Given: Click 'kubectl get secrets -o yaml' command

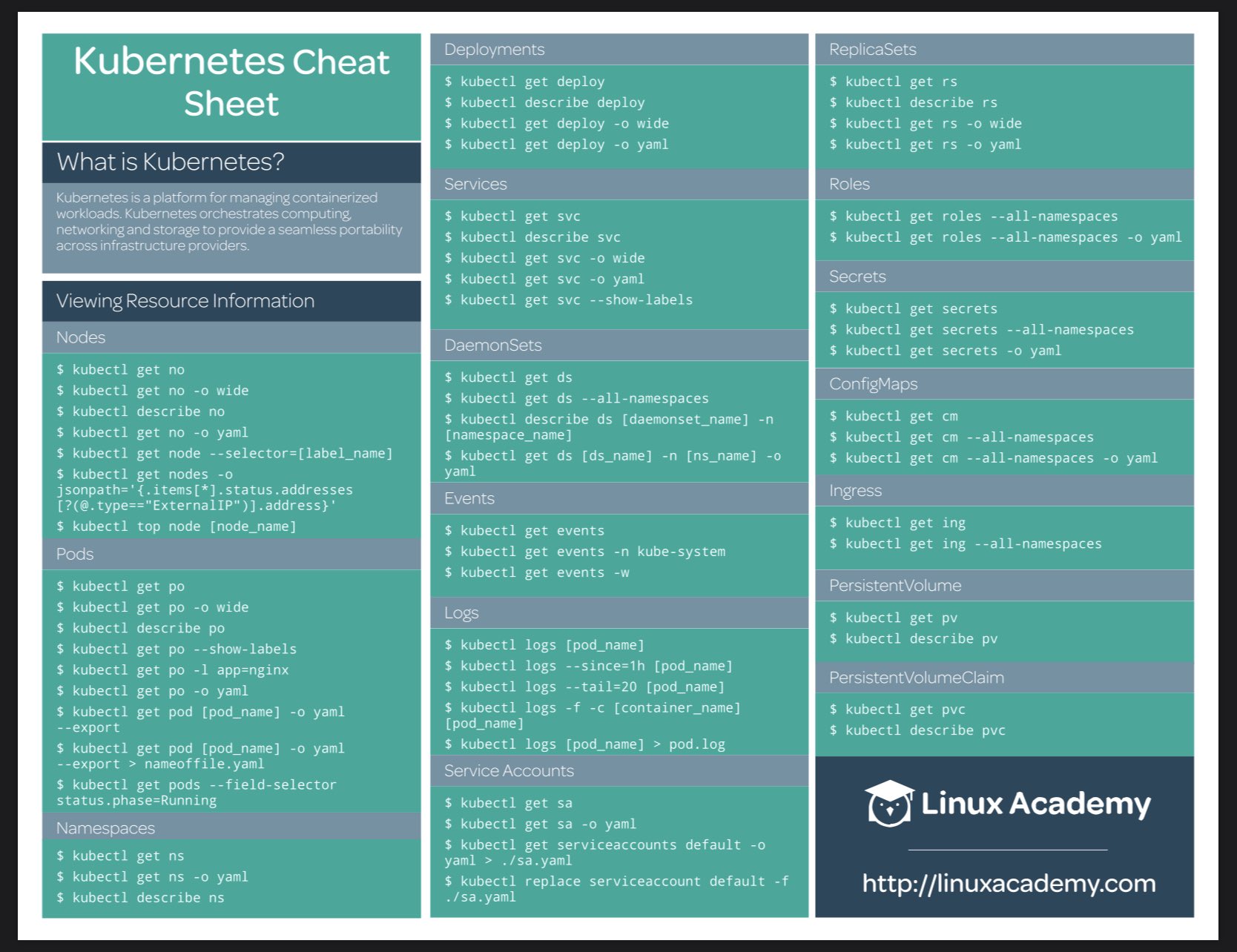Looking at the screenshot, I should [x=946, y=351].
